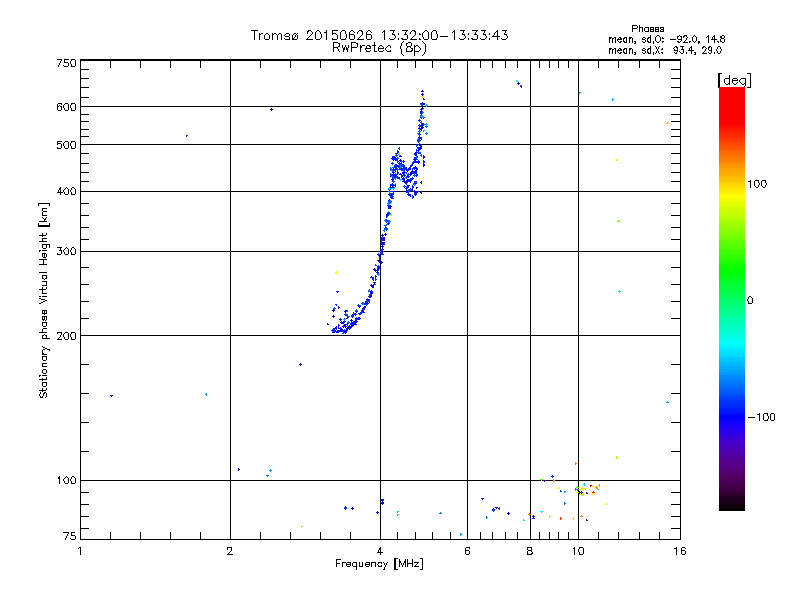
Task: Click the colorbar tick label '0'
Action: click(750, 301)
